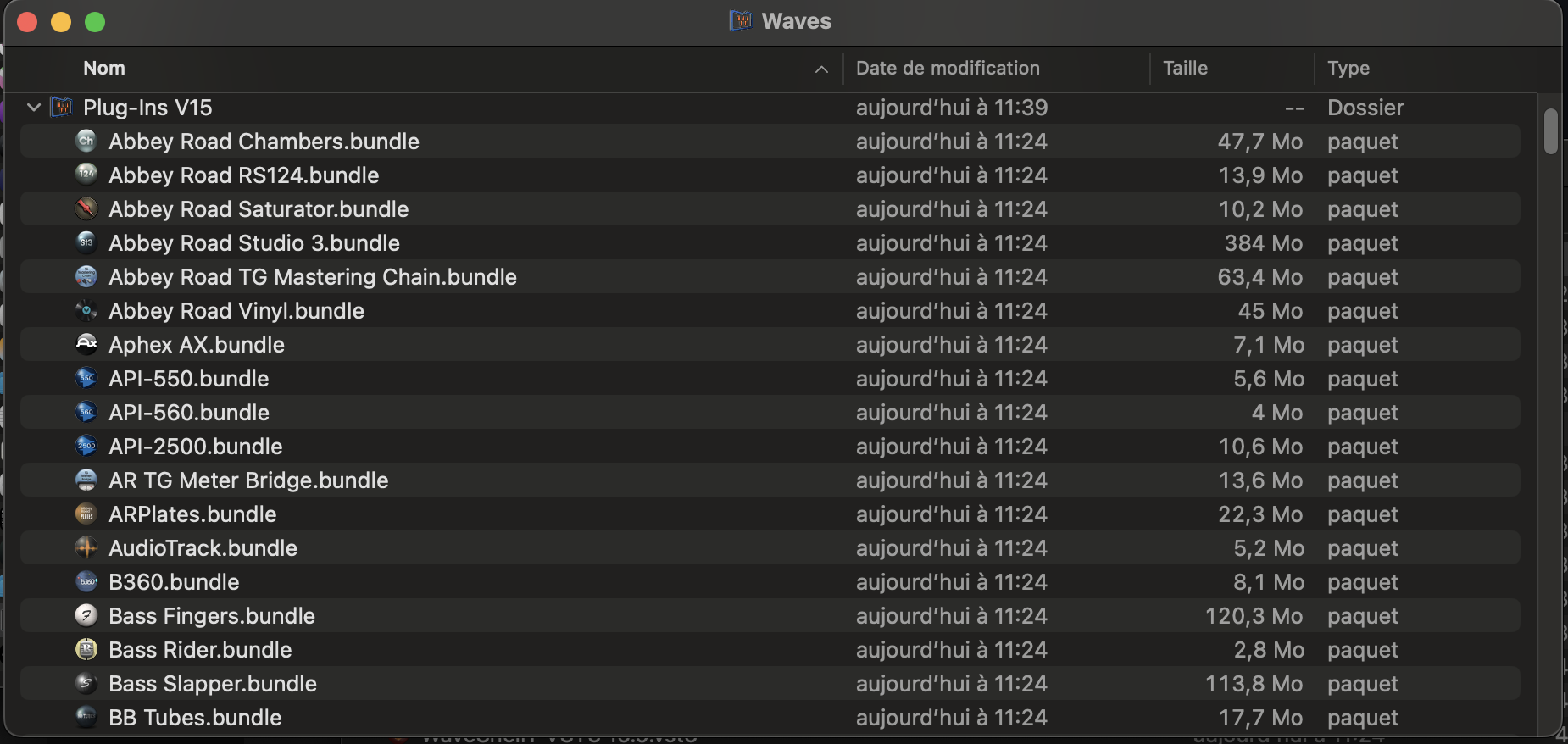Sort by Date de modification column
1568x744 pixels.
point(948,68)
